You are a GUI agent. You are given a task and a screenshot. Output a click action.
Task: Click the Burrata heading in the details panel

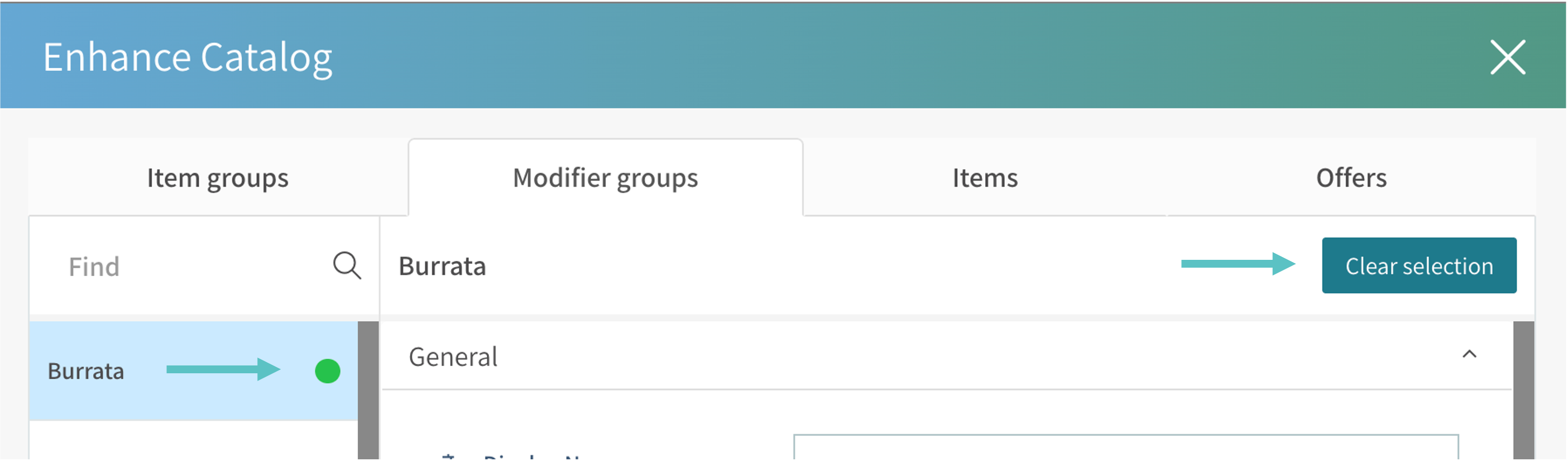click(x=443, y=267)
